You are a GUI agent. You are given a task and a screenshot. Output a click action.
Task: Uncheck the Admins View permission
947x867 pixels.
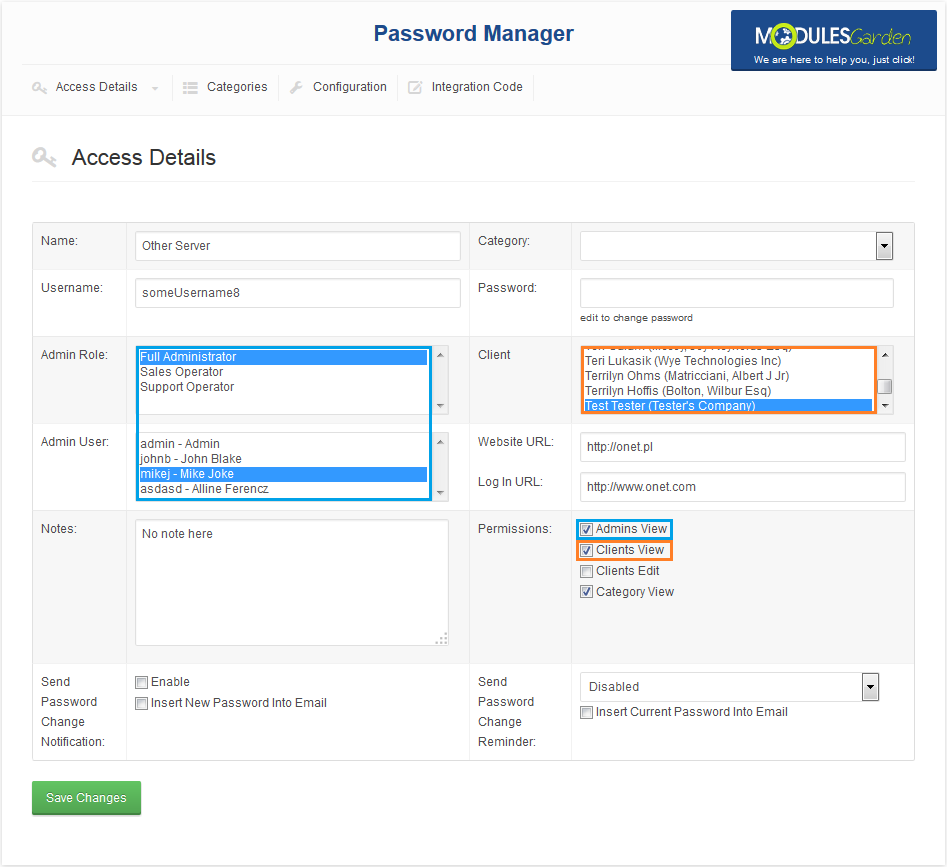tap(587, 529)
